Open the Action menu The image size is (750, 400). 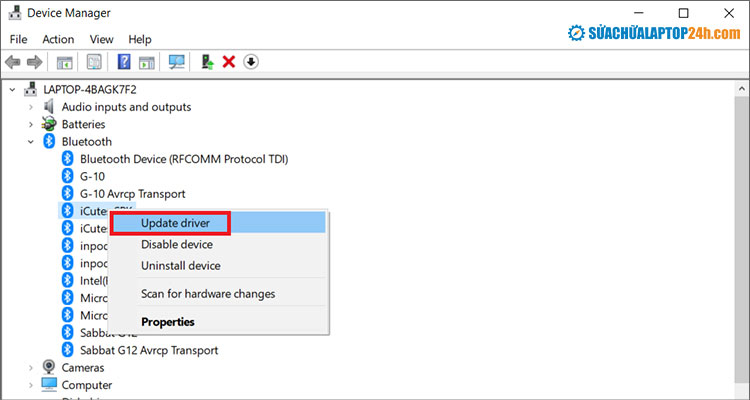pos(58,39)
